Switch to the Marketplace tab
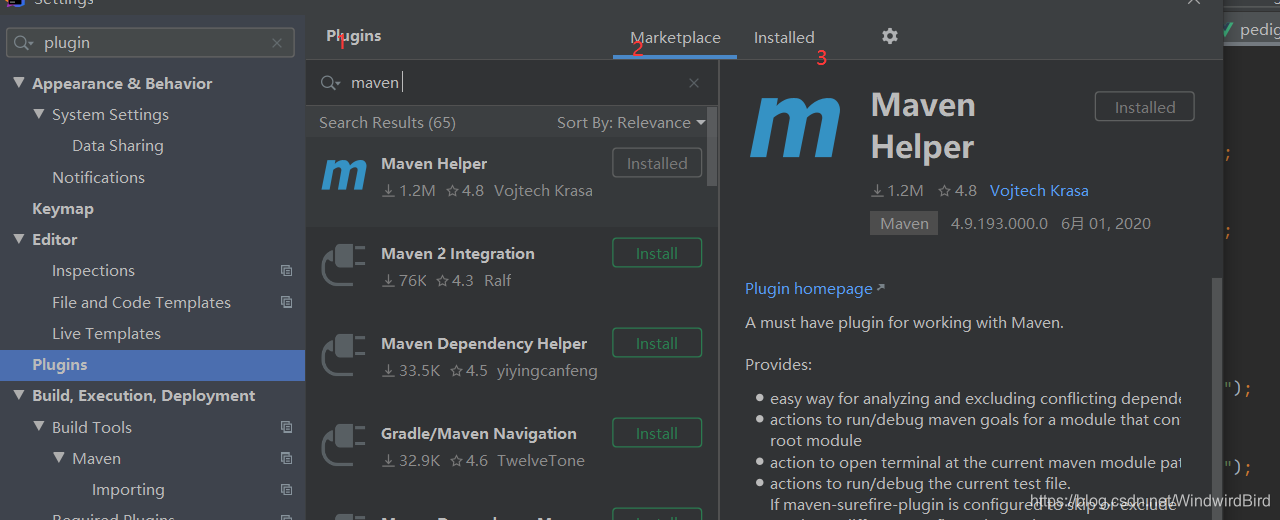This screenshot has height=520, width=1280. pos(675,38)
